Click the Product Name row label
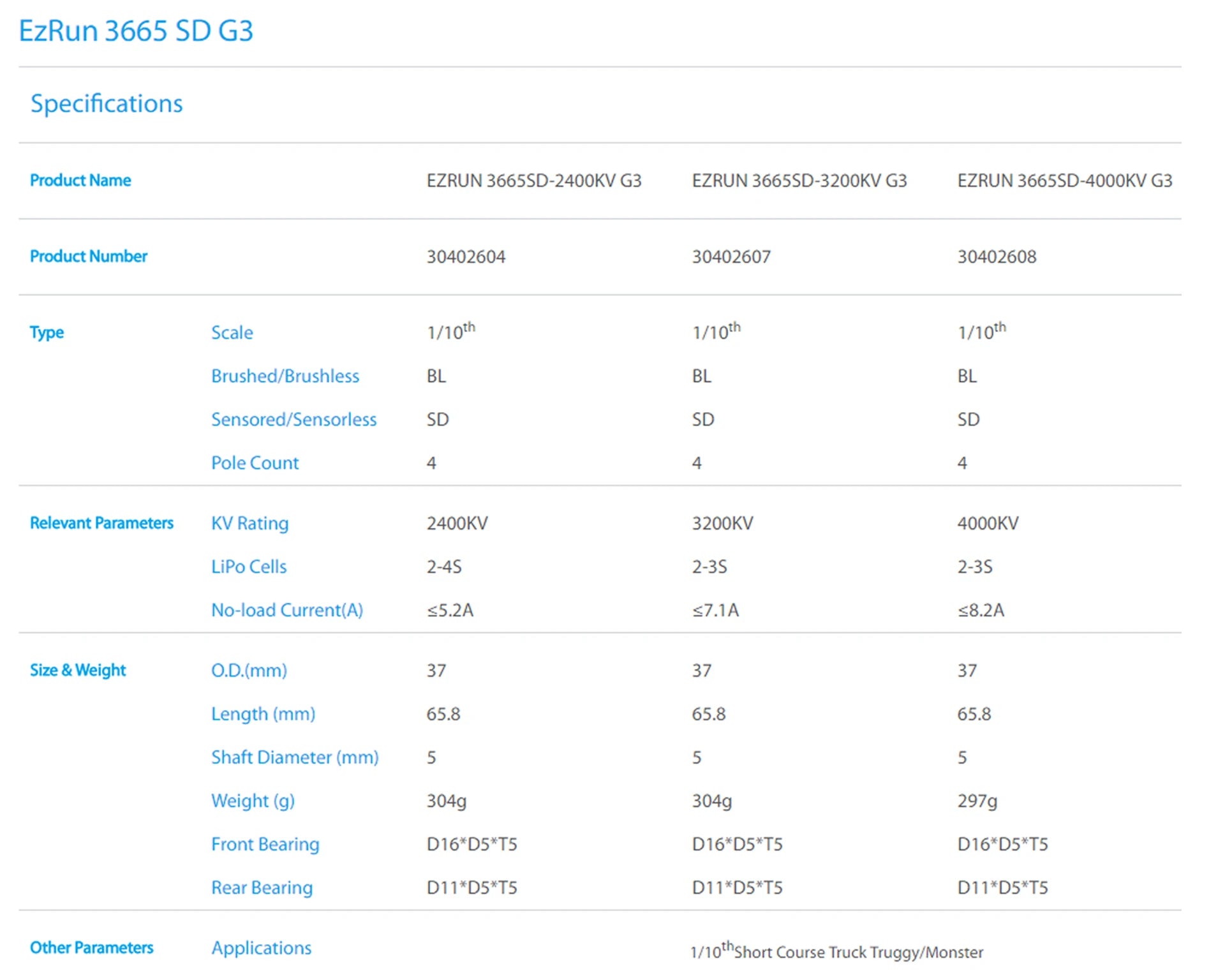The image size is (1225, 980). (80, 181)
